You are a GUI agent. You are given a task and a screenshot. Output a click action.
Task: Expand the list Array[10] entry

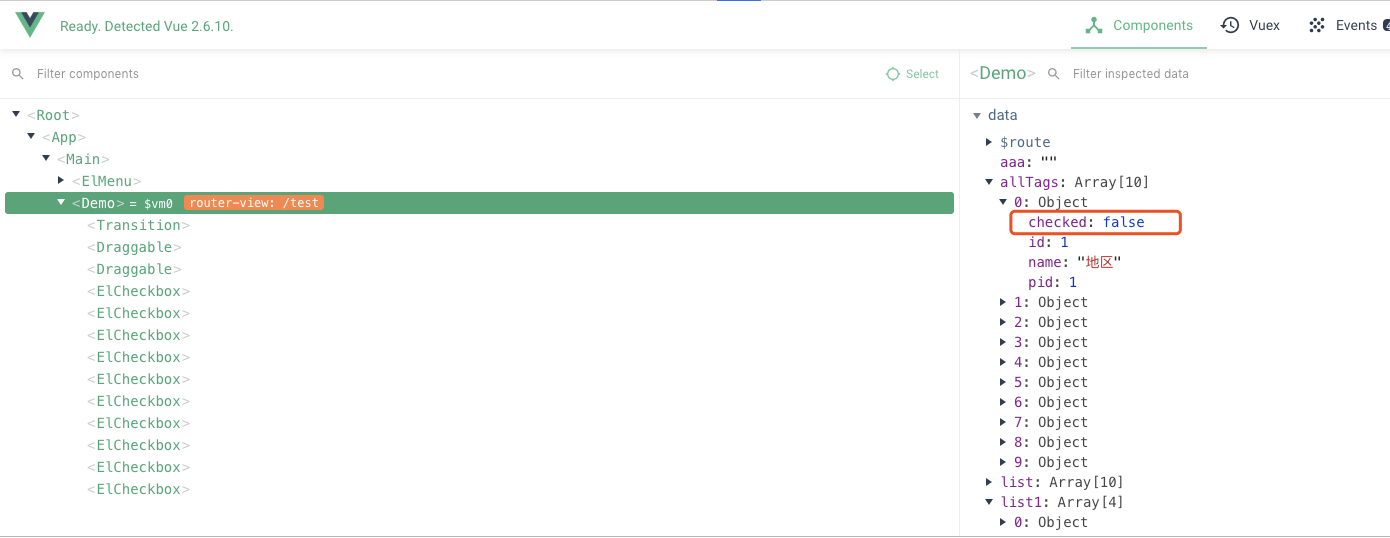click(990, 482)
